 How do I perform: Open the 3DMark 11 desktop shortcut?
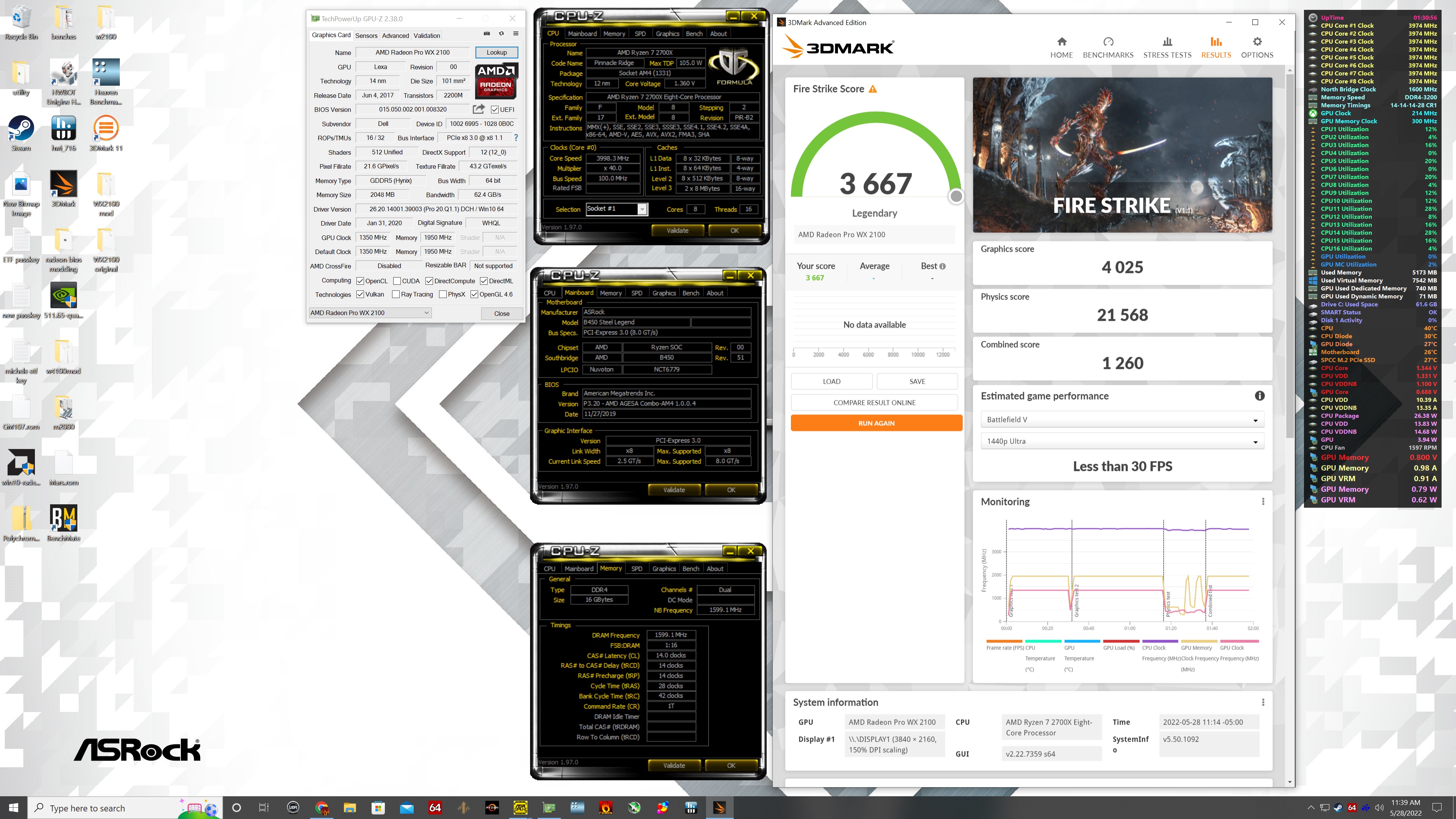106,133
